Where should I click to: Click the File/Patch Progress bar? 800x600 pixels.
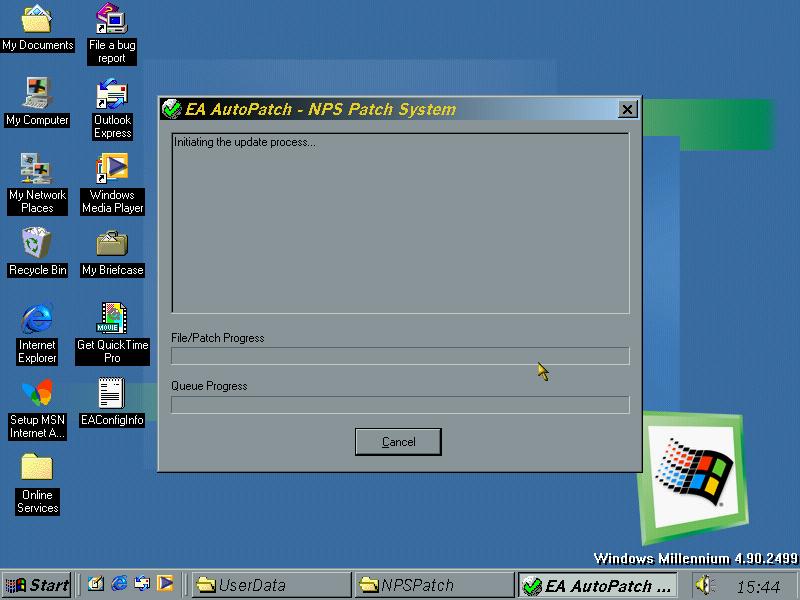pos(400,356)
